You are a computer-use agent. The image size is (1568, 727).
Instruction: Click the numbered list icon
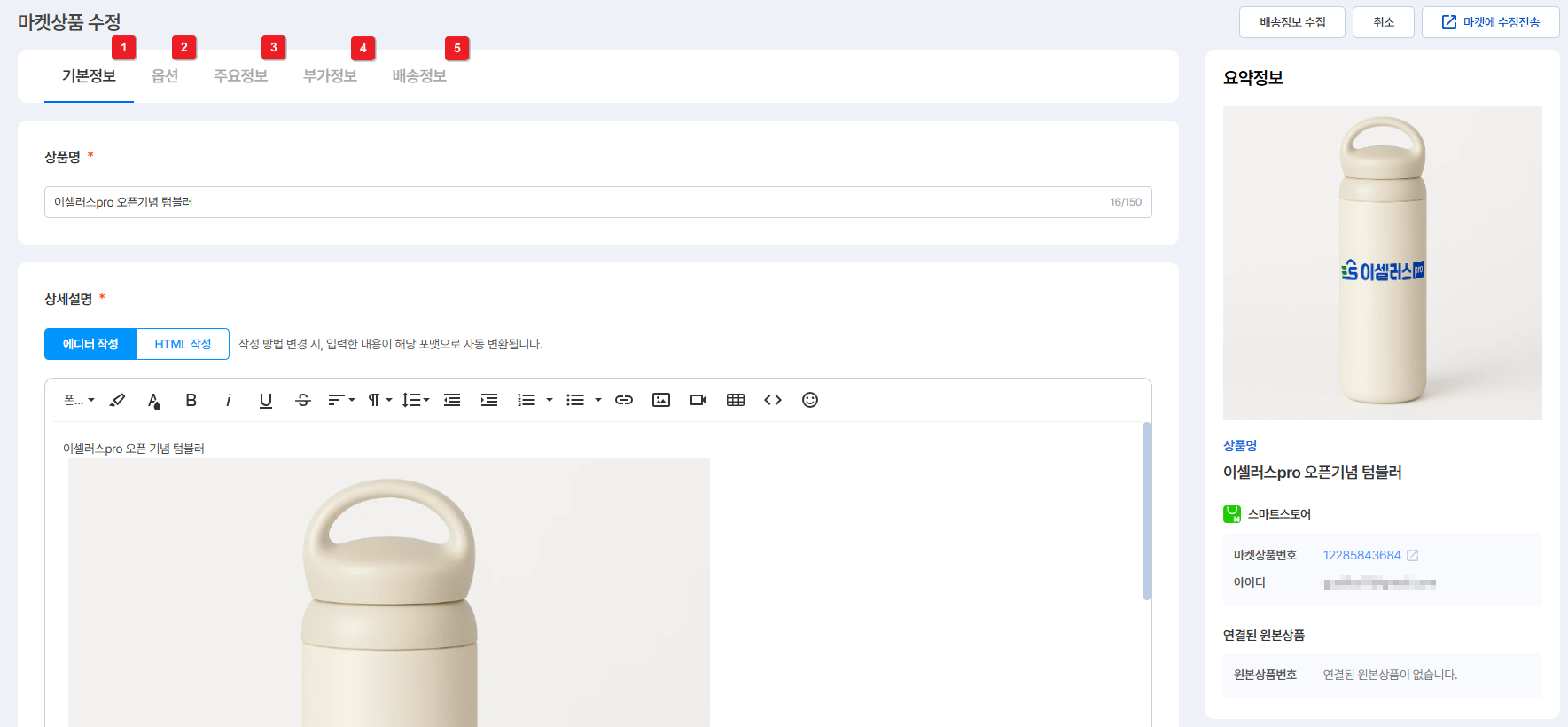[527, 400]
